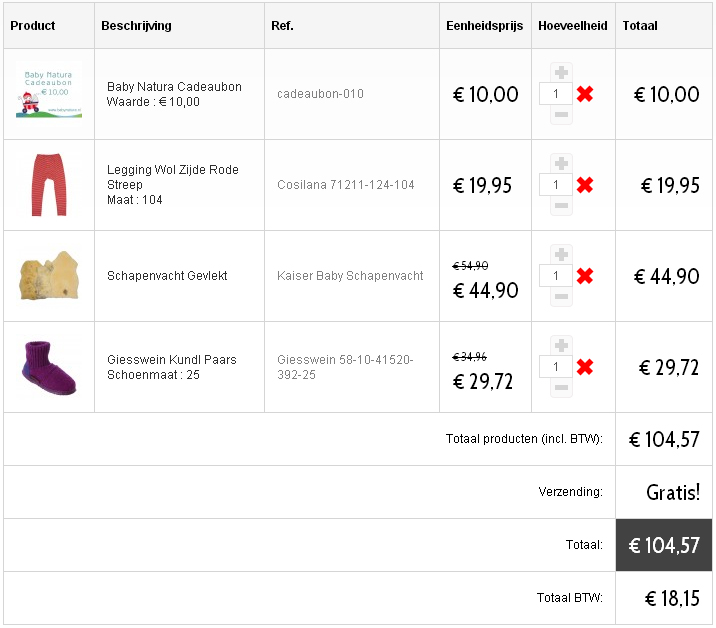
Task: Delete Giesswein Kundl Paars from cart
Action: (585, 367)
